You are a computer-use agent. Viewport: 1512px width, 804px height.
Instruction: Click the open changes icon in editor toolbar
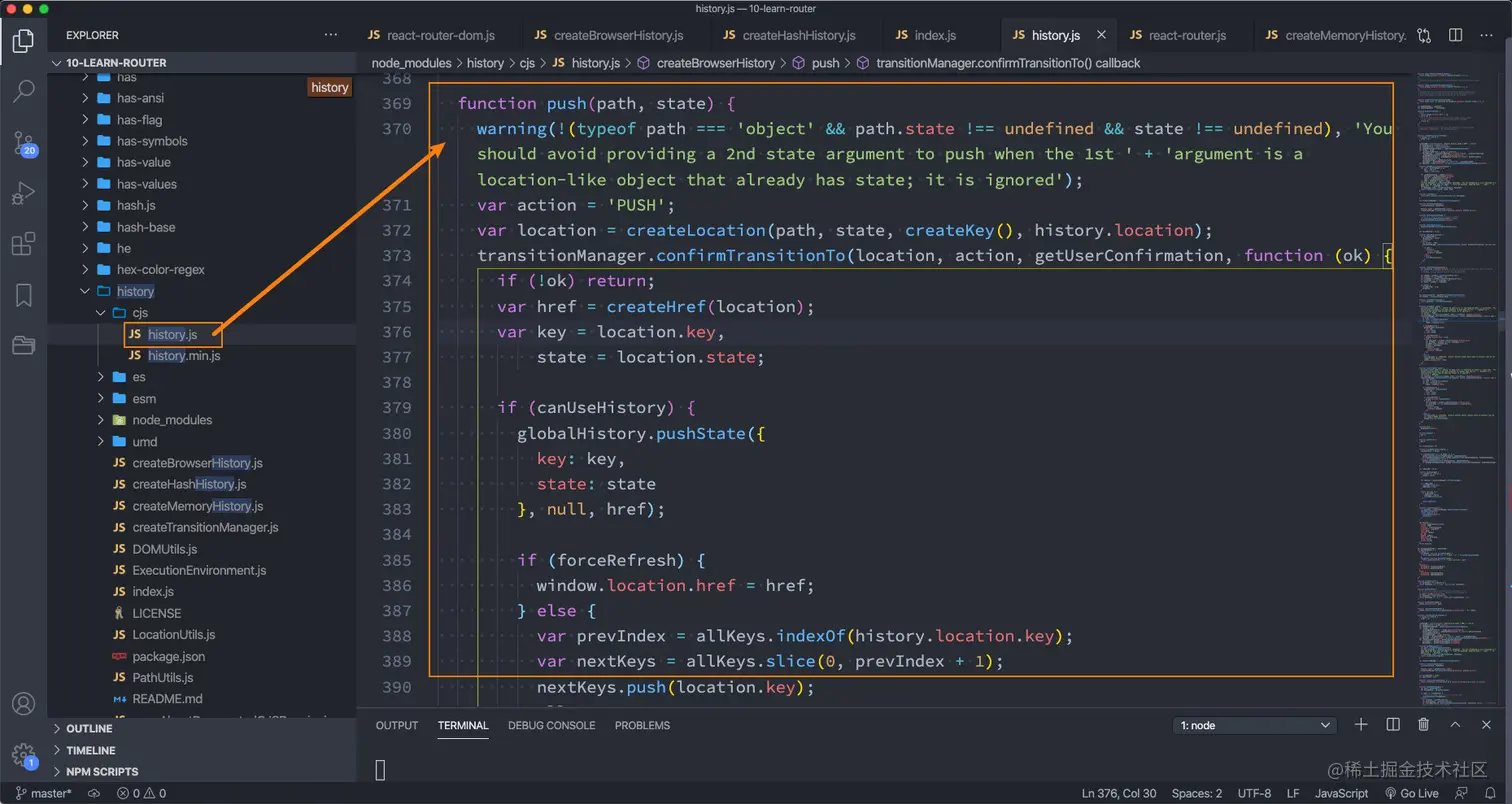[x=1424, y=35]
